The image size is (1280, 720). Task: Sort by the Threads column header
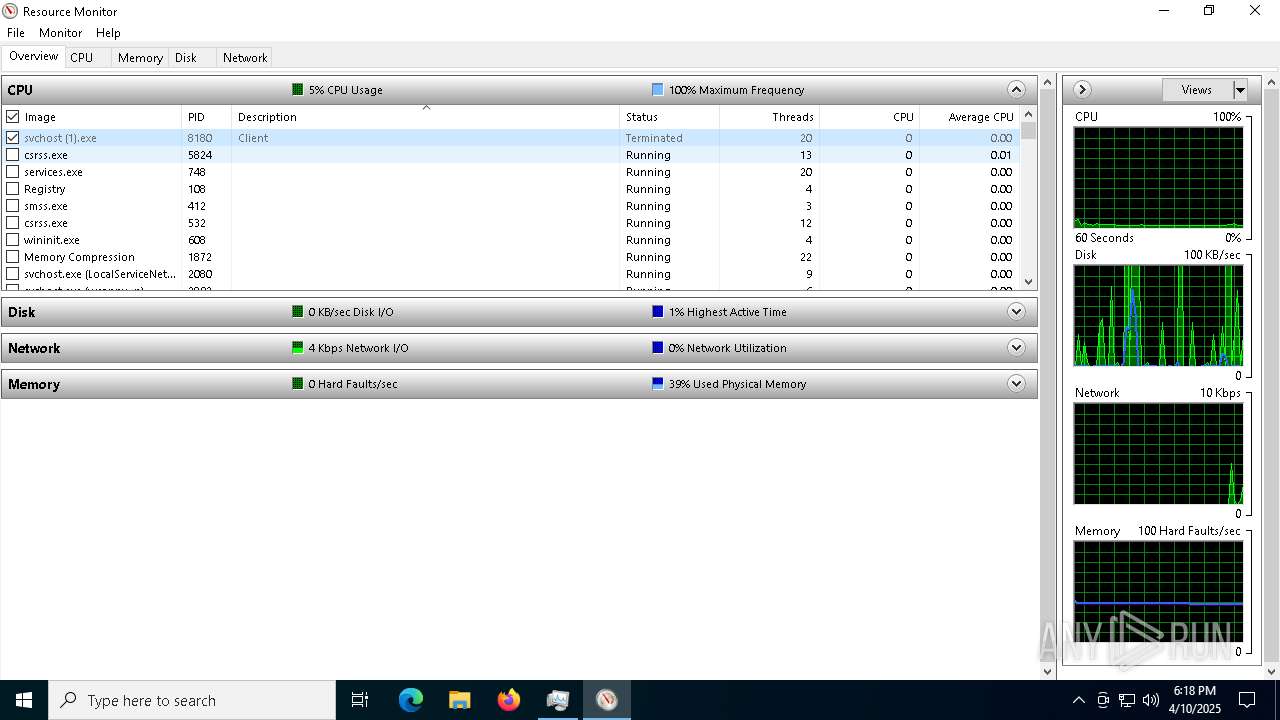coord(769,117)
